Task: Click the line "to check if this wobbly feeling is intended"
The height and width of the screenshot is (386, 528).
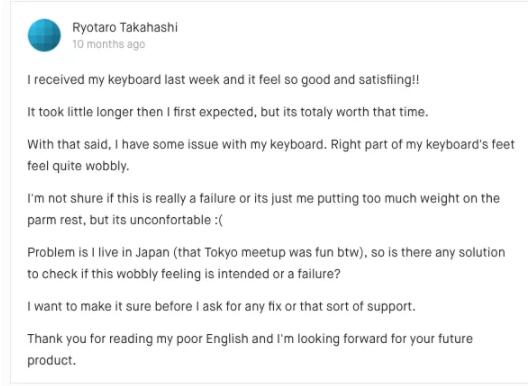Action: click(184, 274)
